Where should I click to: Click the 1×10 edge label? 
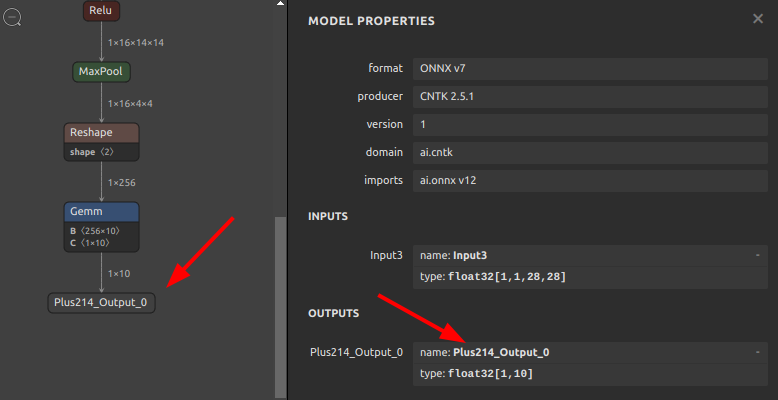coord(119,273)
